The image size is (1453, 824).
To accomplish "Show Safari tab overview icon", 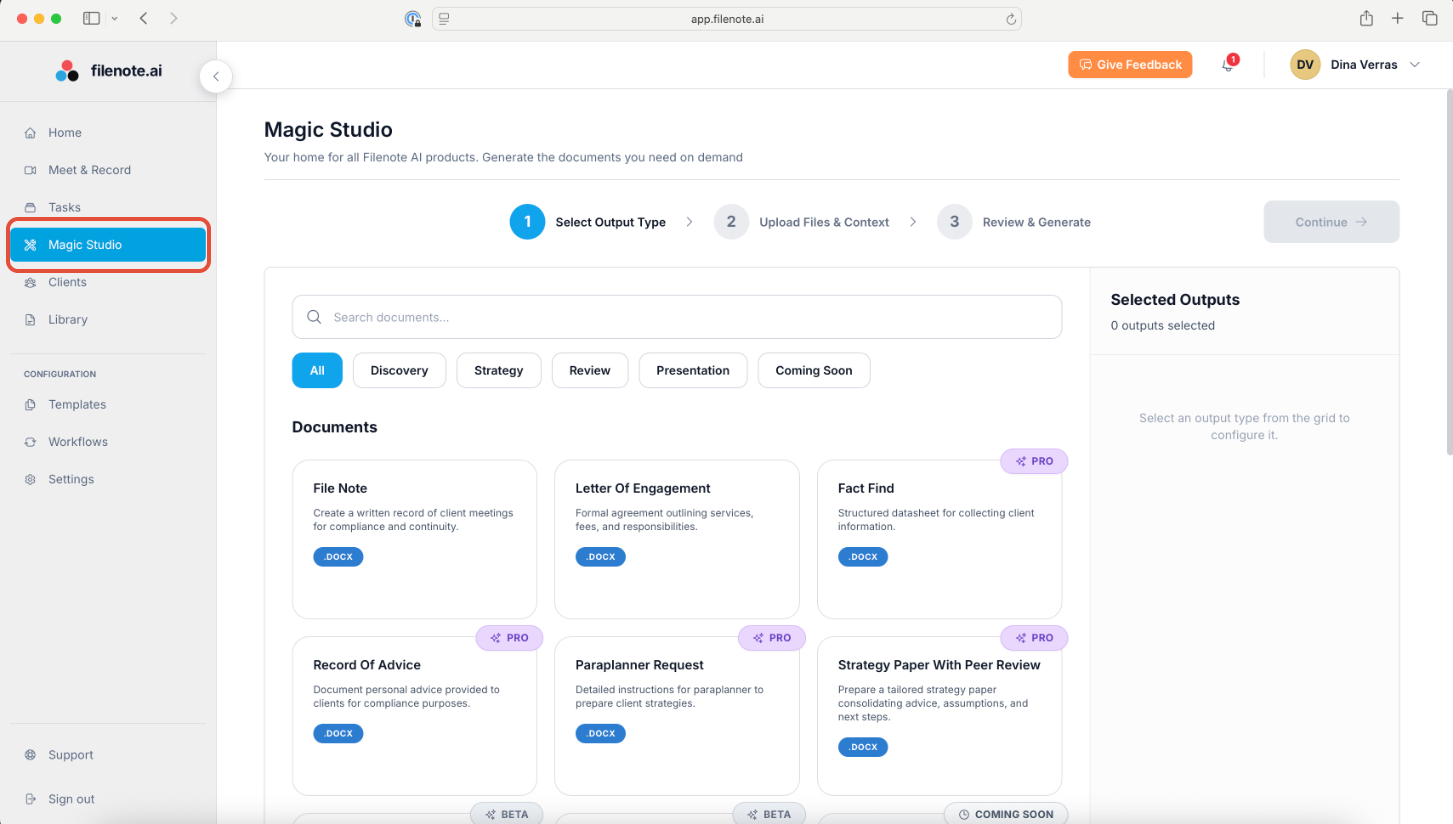I will click(x=1429, y=18).
